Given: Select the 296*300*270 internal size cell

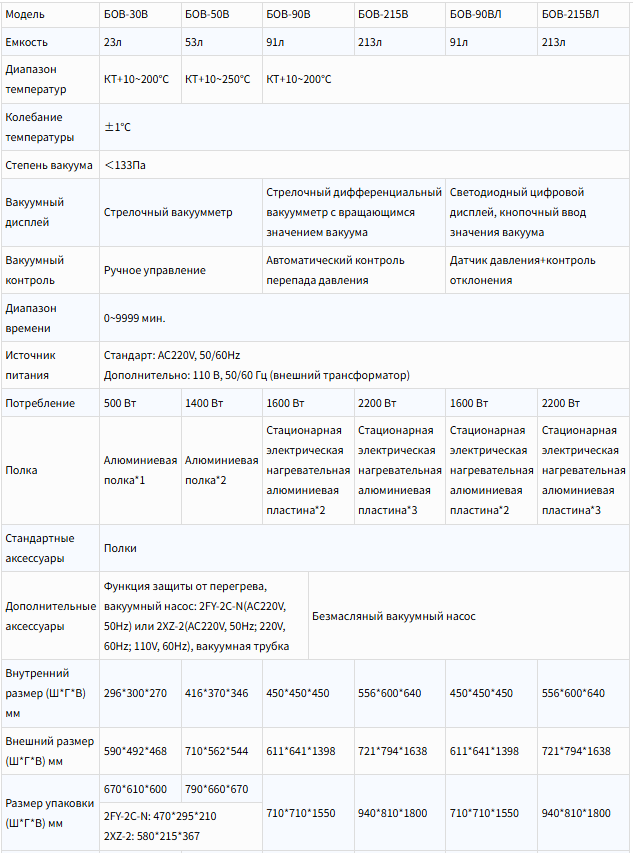Looking at the screenshot, I should [135, 693].
